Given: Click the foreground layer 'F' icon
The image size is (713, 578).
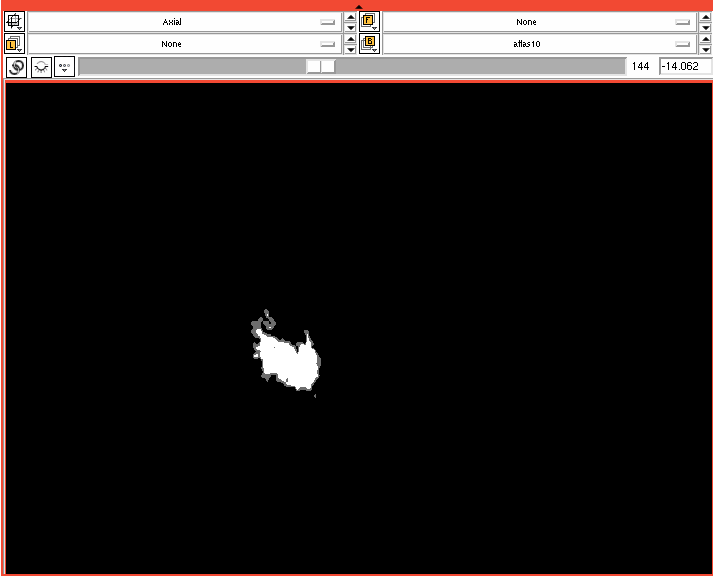Looking at the screenshot, I should pyautogui.click(x=370, y=21).
